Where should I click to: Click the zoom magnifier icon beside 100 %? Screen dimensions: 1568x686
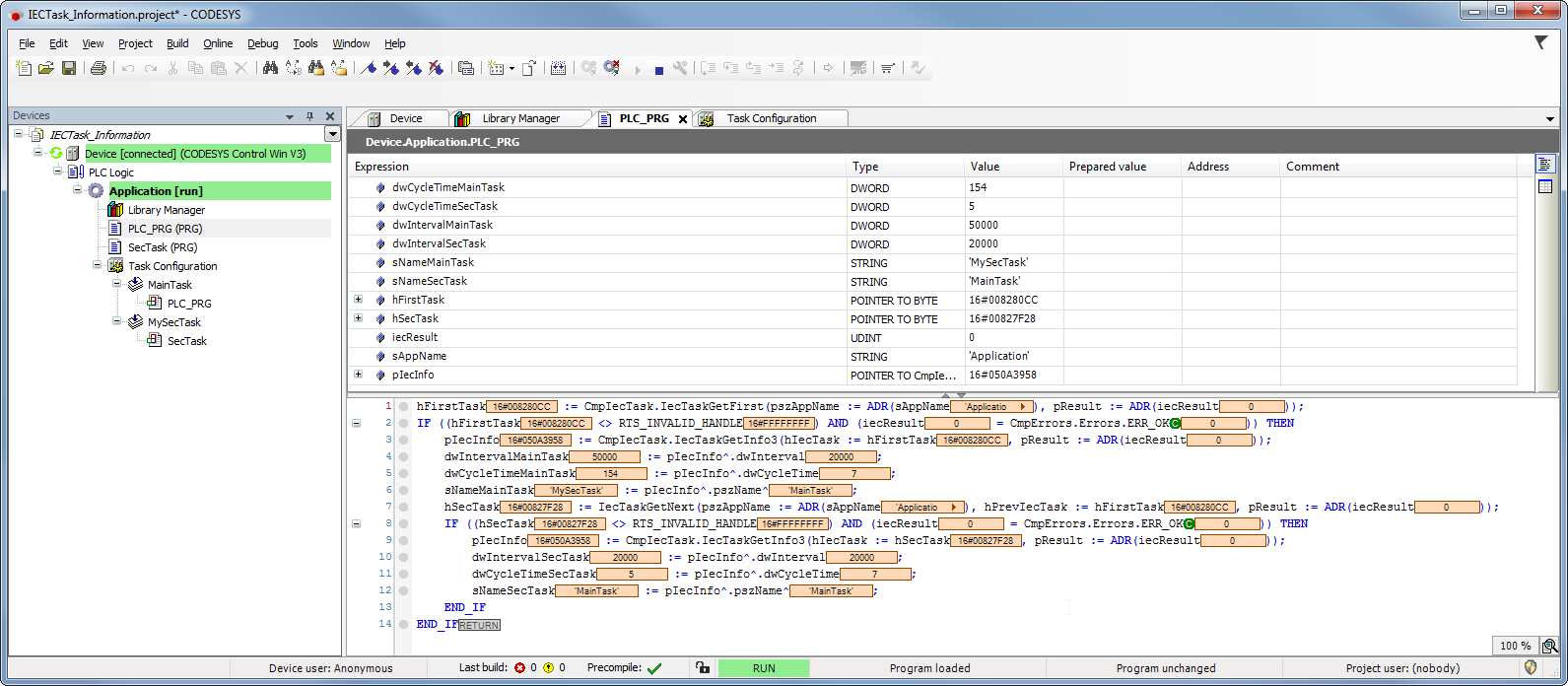[x=1549, y=647]
